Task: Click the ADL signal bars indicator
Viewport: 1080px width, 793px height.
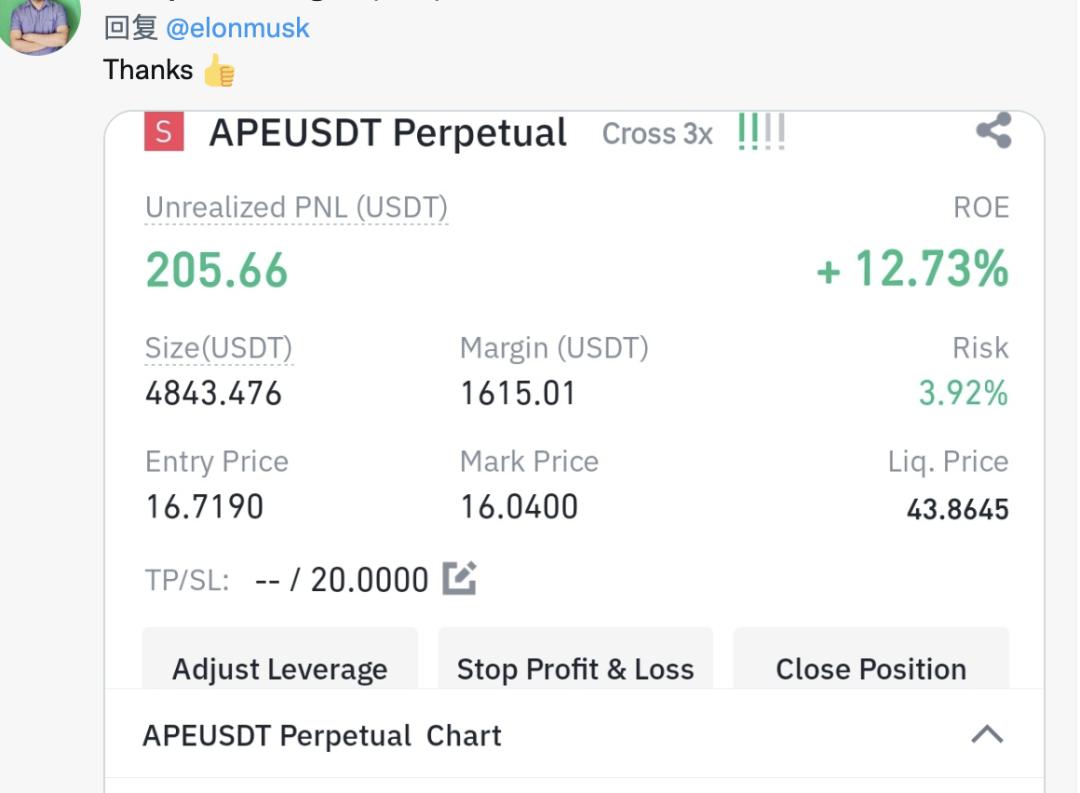Action: (761, 132)
